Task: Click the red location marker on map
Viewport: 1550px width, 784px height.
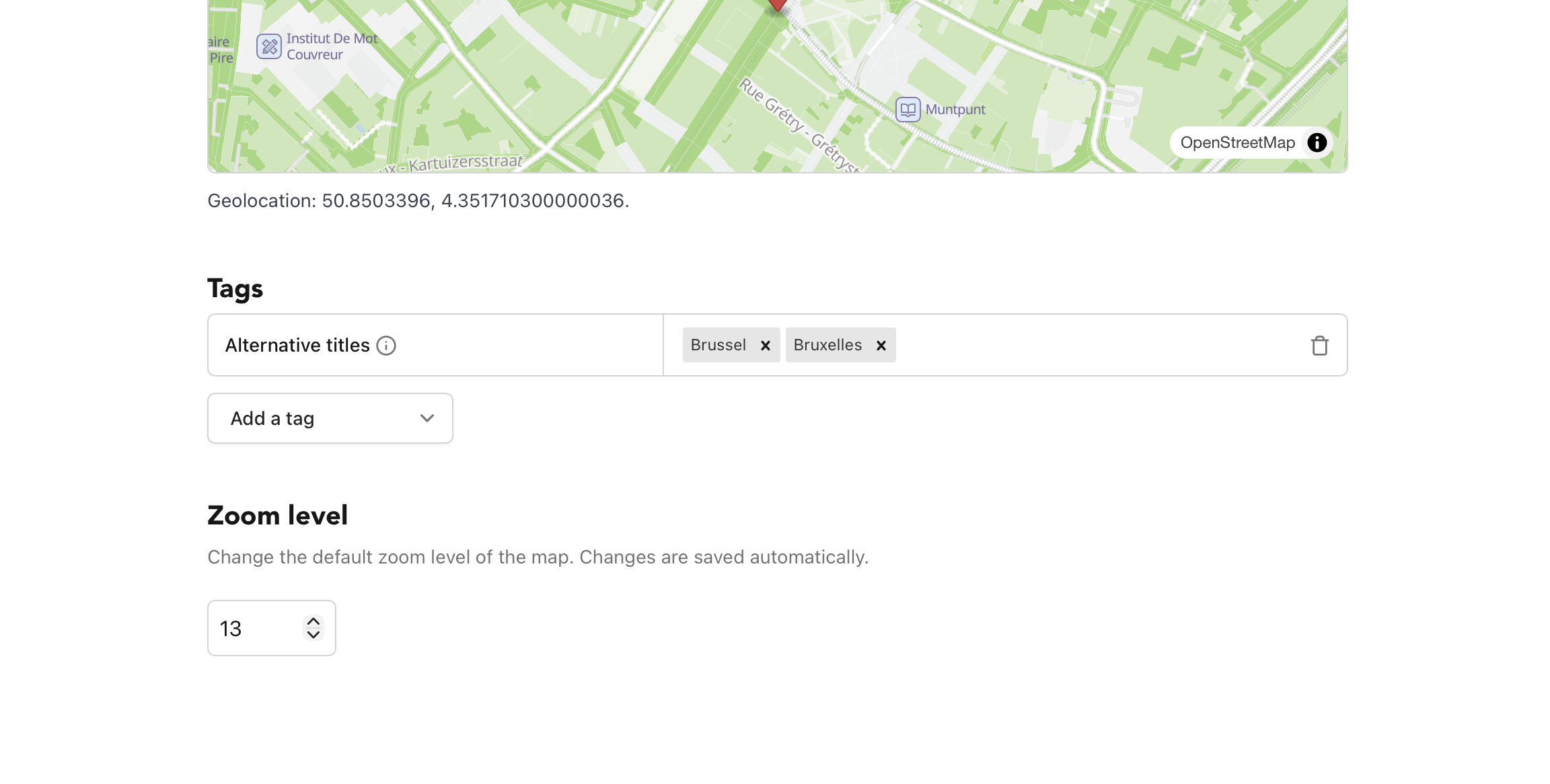Action: 778,3
